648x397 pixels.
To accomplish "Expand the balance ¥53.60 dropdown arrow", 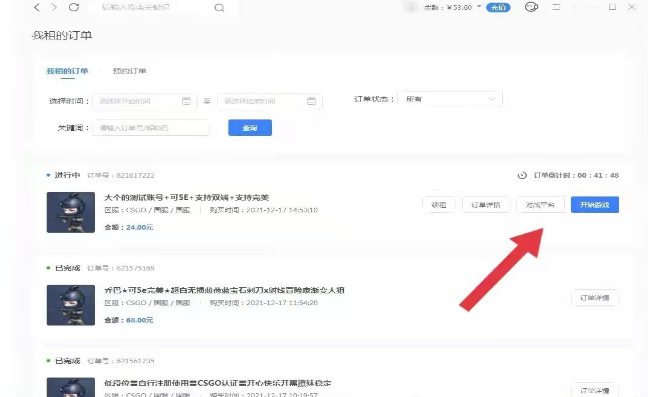I will tap(479, 7).
